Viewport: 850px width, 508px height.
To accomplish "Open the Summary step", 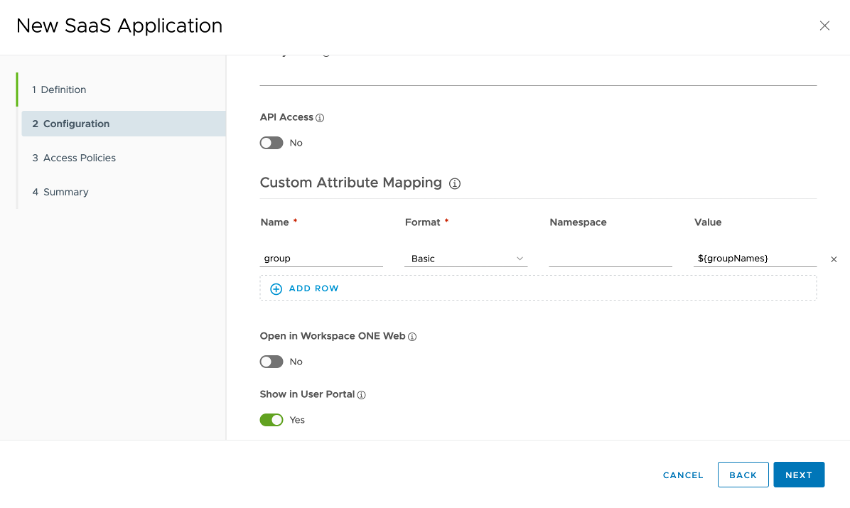I will [x=65, y=192].
